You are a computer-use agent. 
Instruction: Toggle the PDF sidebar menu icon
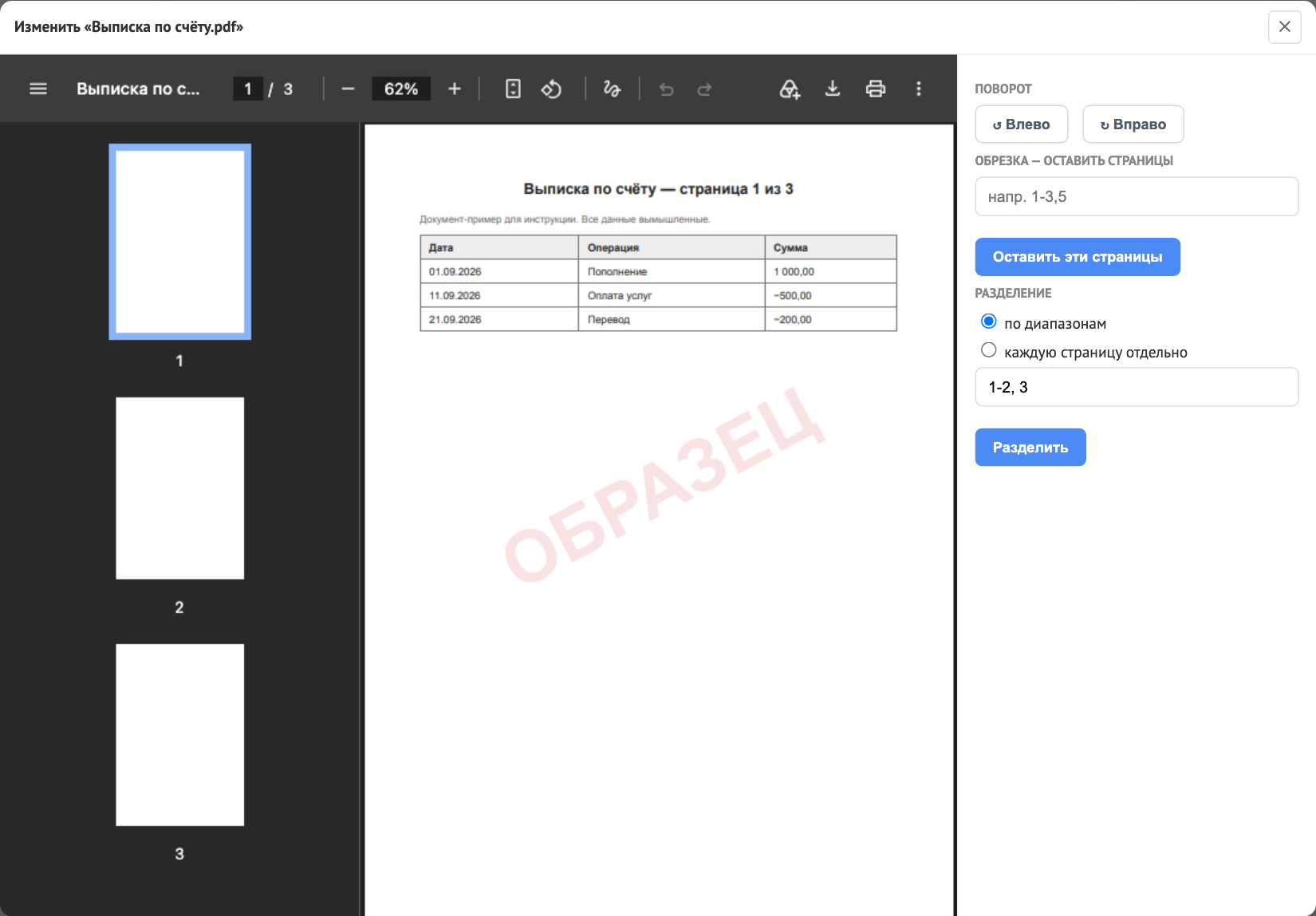tap(38, 89)
